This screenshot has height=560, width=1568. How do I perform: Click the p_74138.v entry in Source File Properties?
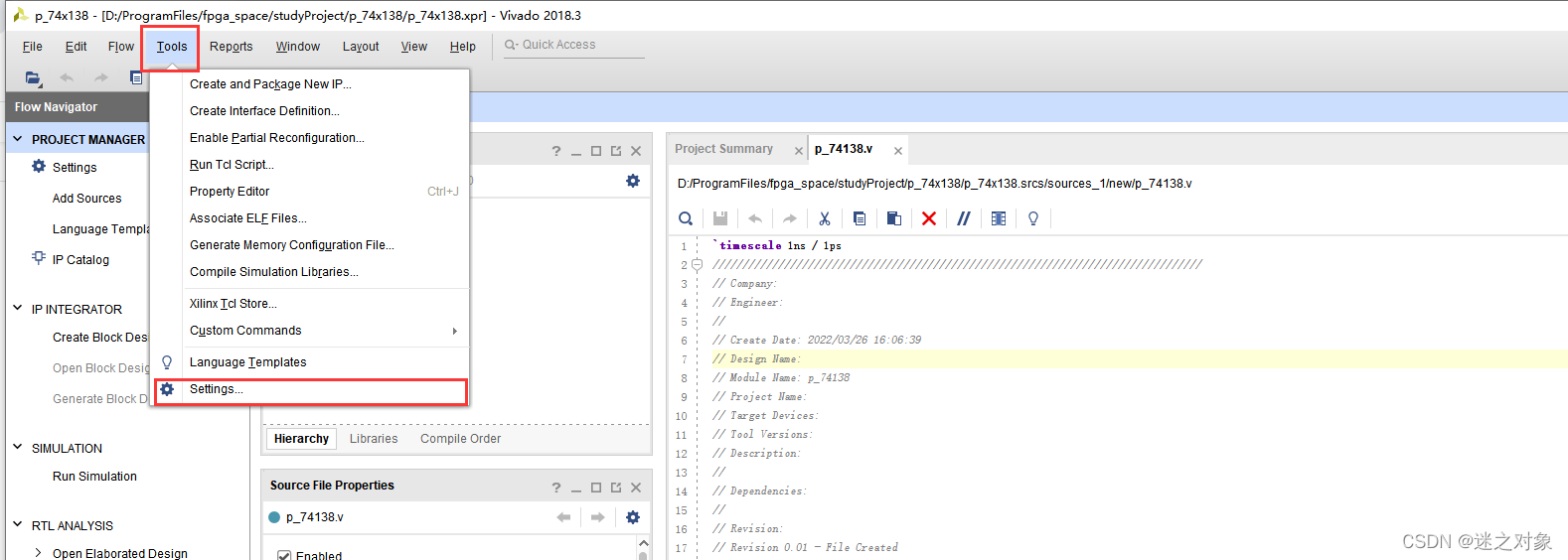point(315,517)
